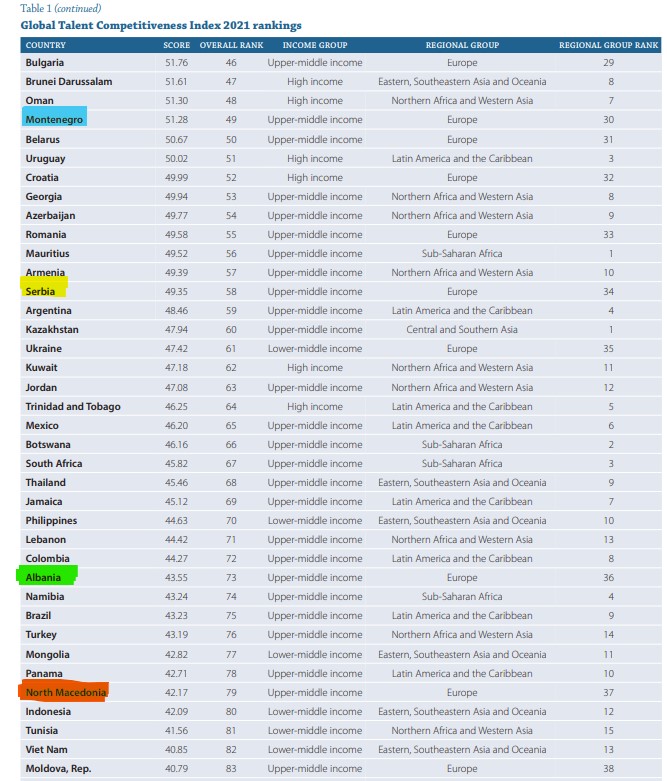Click the blue-highlighted Montenegro cell
This screenshot has width=667, height=781.
pos(54,120)
